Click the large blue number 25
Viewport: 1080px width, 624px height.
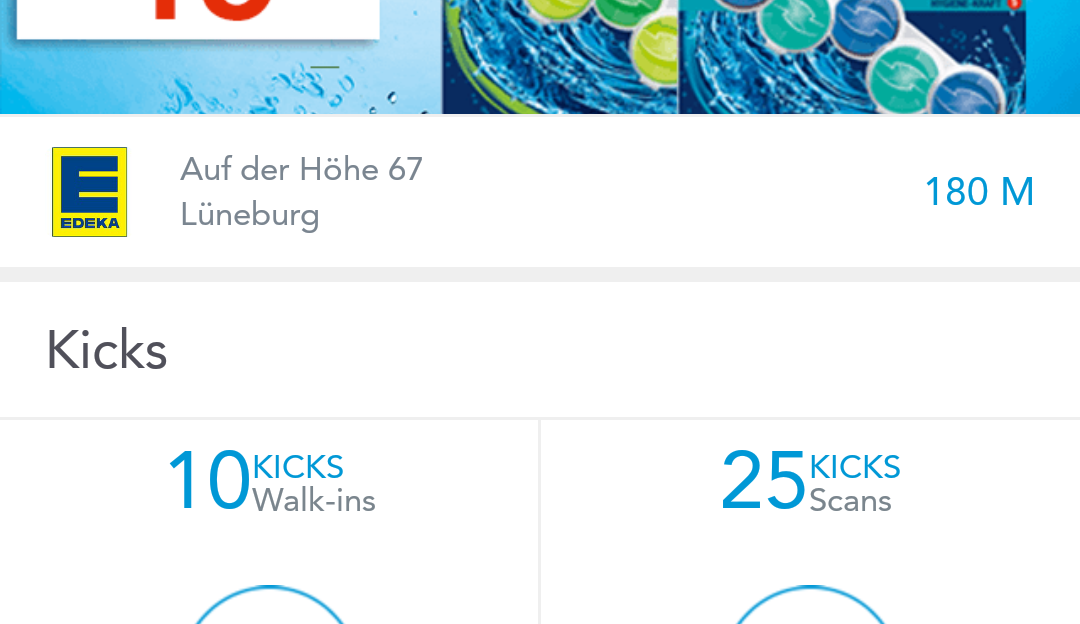(763, 480)
